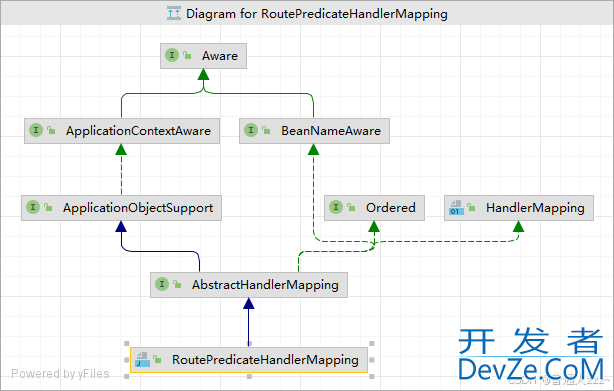Click the AbstractHandlerMapping label text

point(265,285)
